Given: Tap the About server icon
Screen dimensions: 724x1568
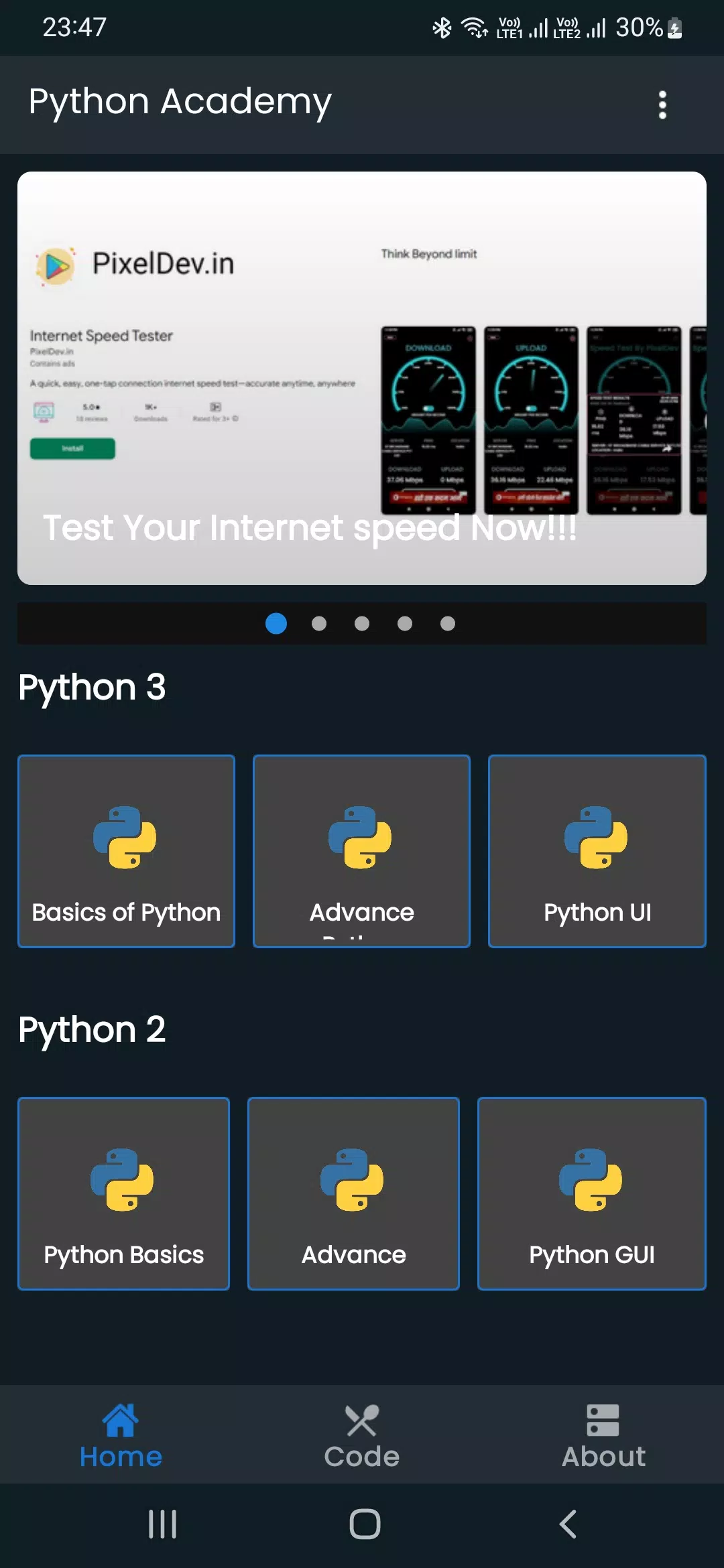Looking at the screenshot, I should click(603, 1421).
